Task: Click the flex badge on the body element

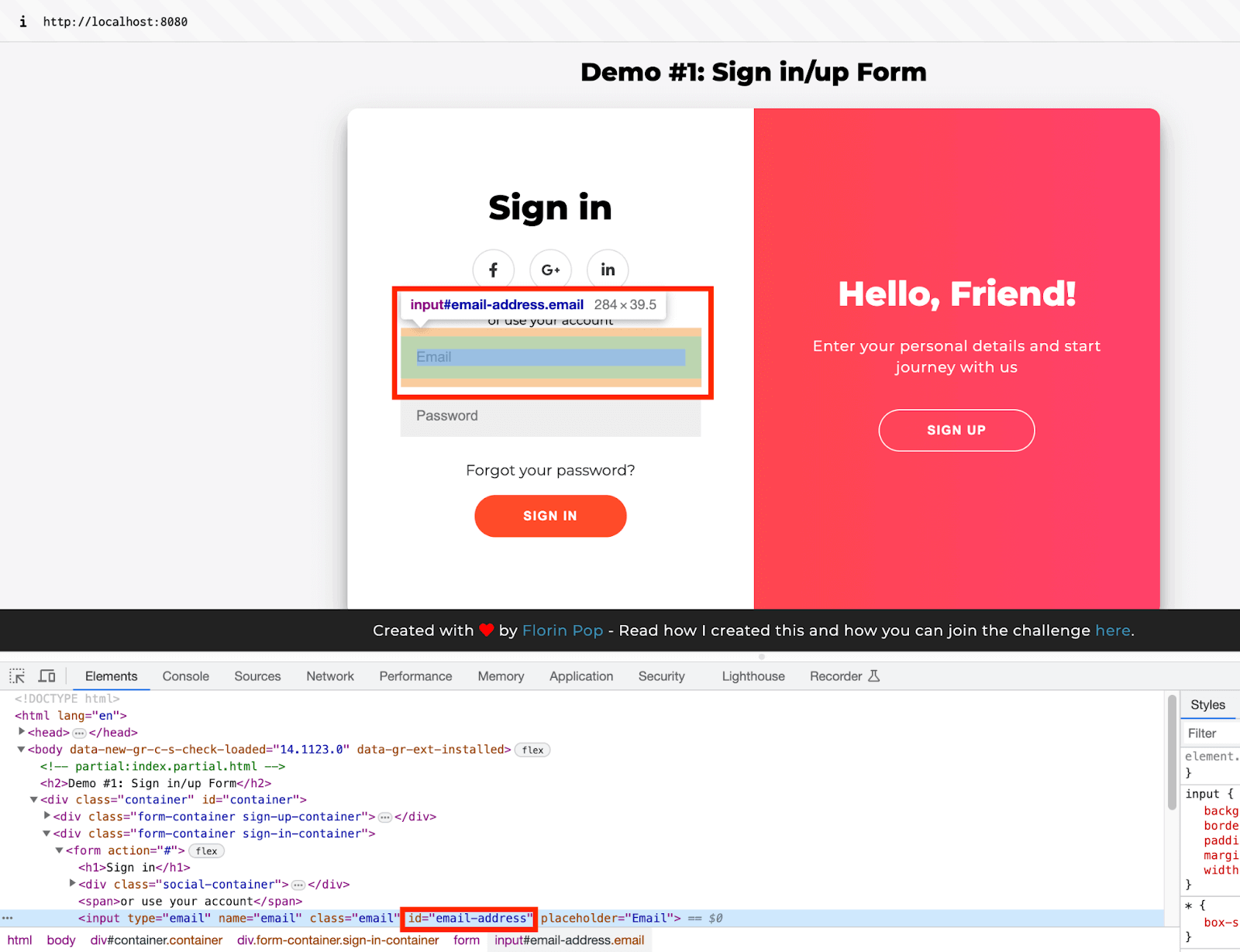Action: 532,750
